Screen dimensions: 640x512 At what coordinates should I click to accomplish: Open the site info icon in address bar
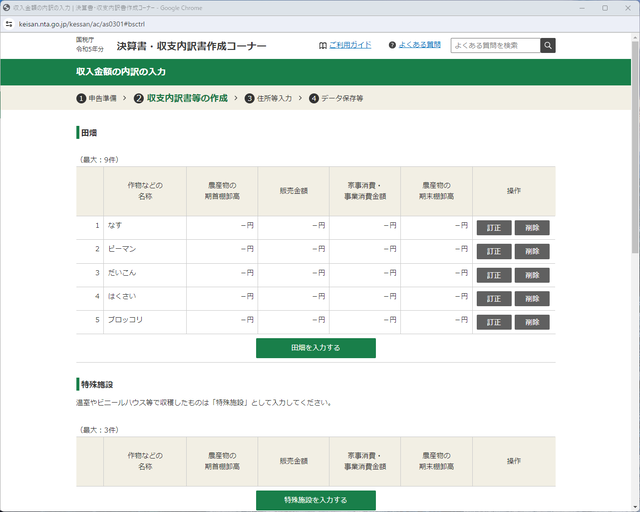tap(9, 24)
